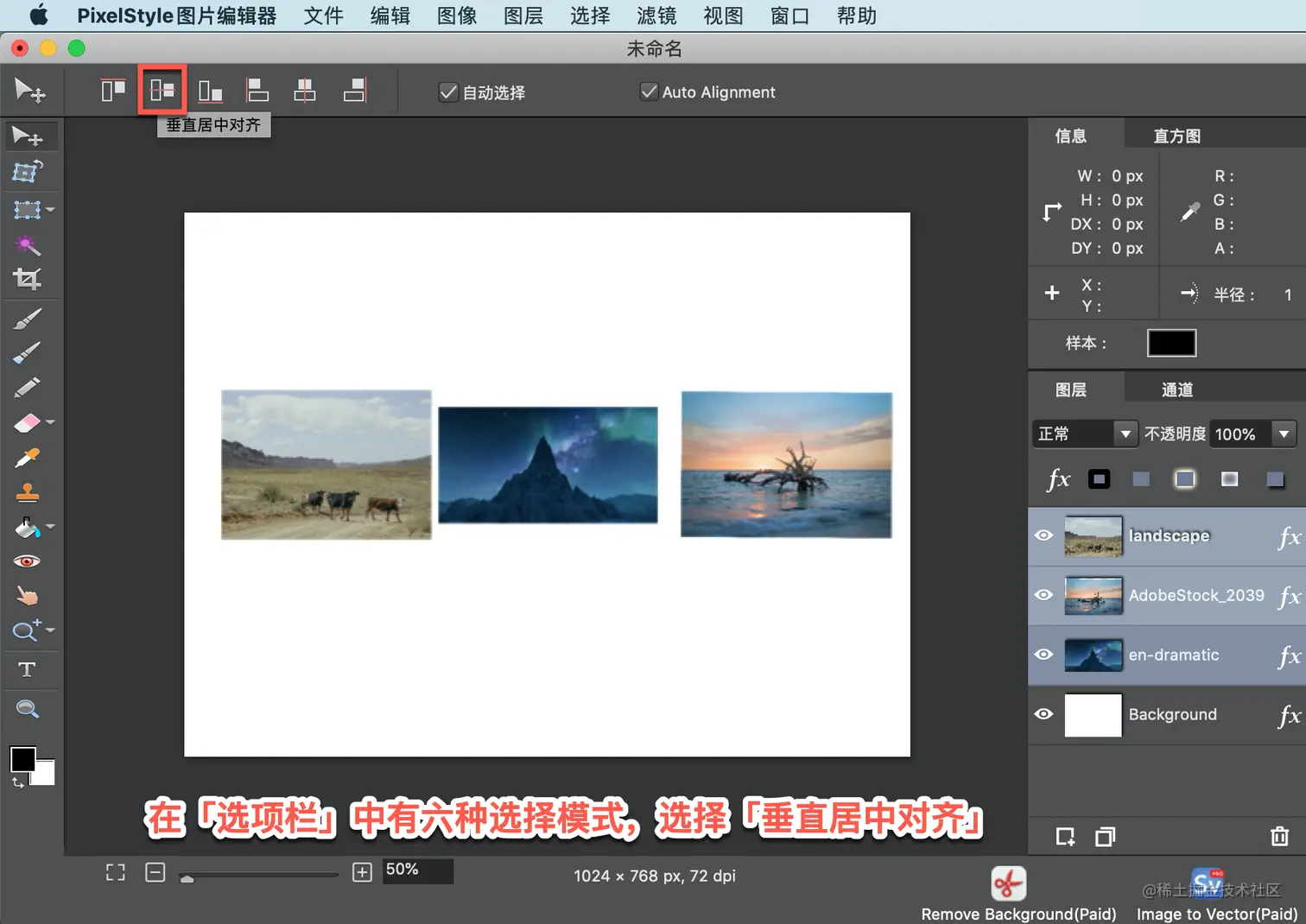
Task: Hide the landscape layer
Action: point(1043,536)
